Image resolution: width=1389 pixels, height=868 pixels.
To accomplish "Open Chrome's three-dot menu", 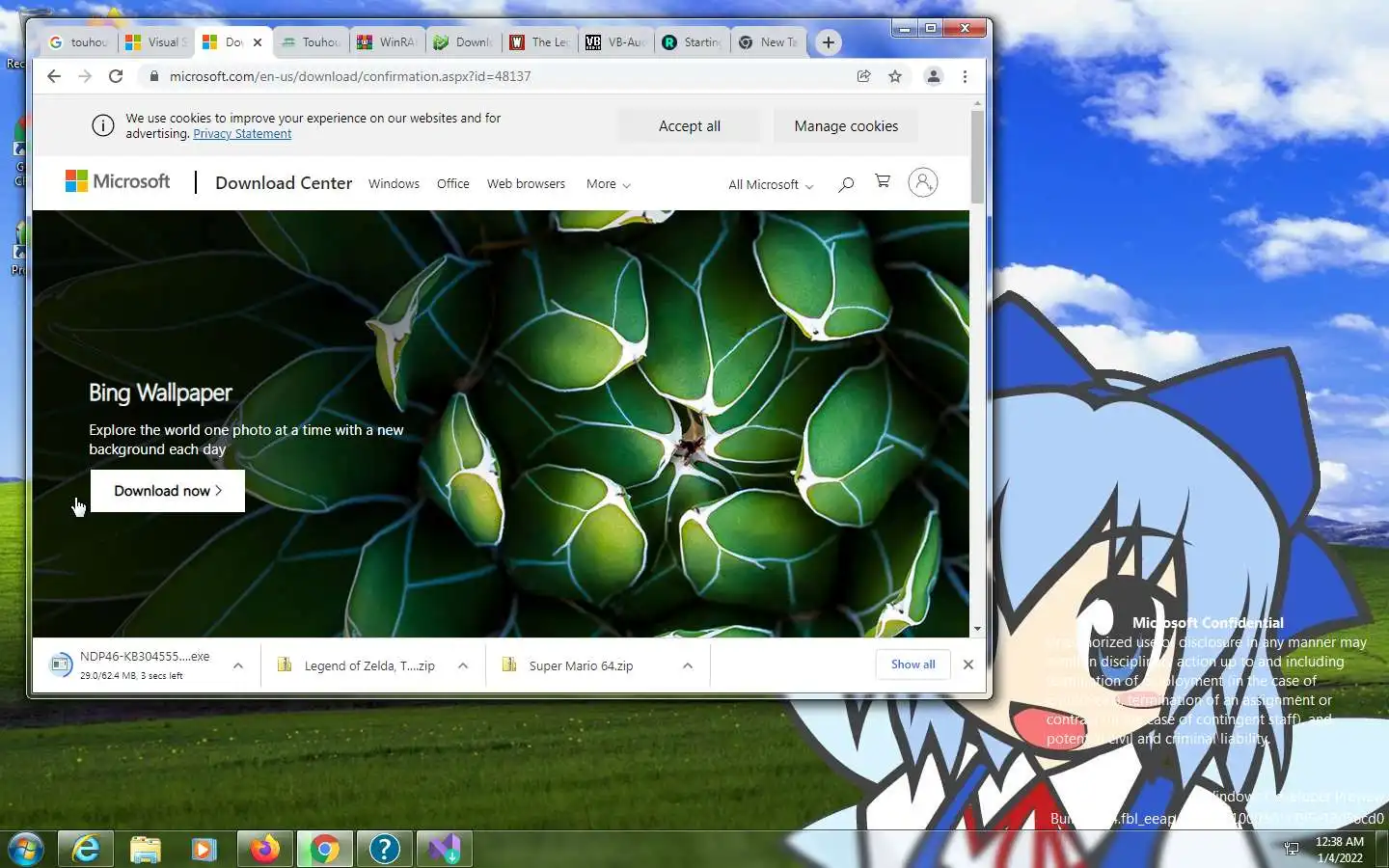I will (x=965, y=76).
